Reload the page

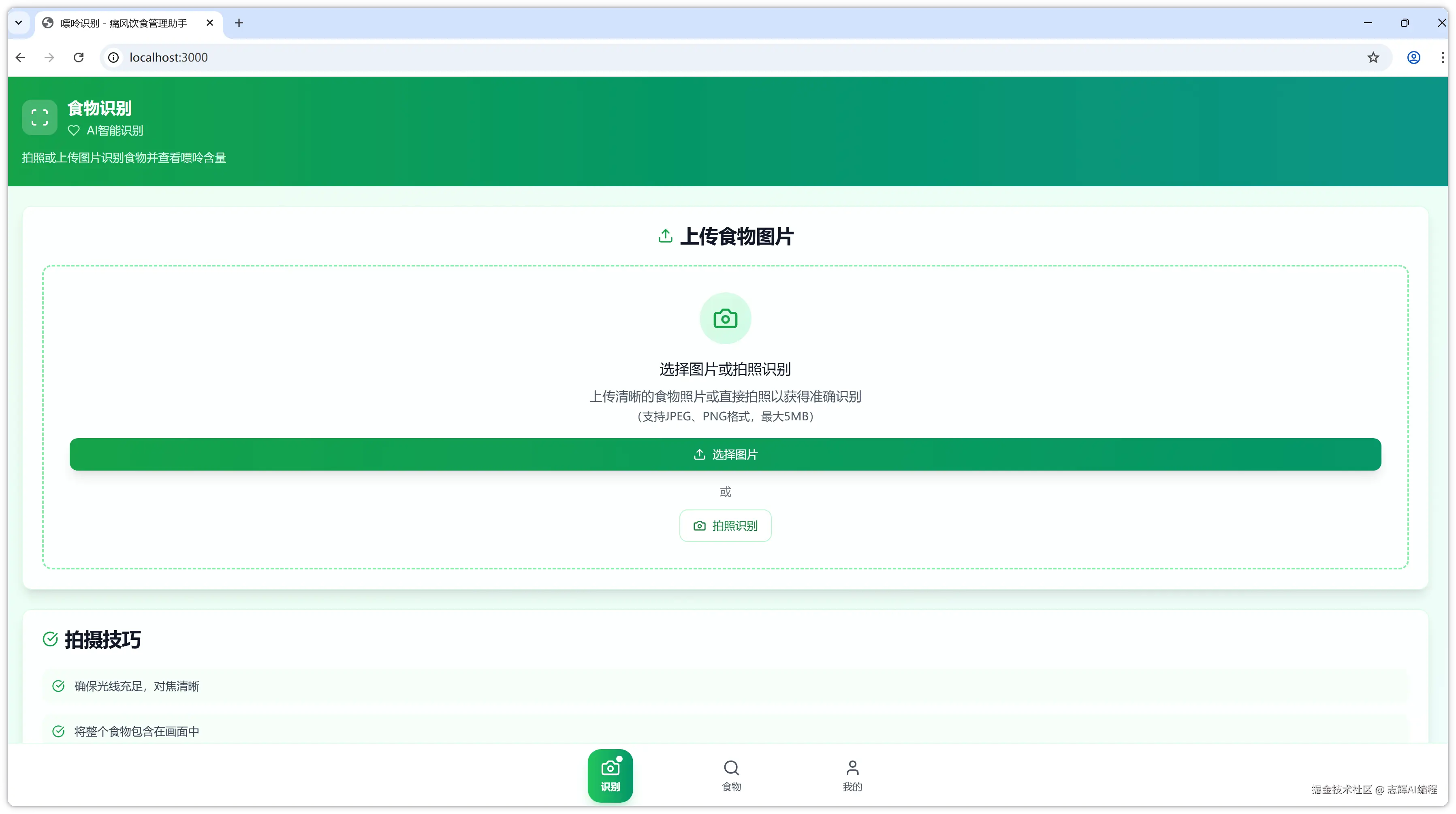(79, 58)
